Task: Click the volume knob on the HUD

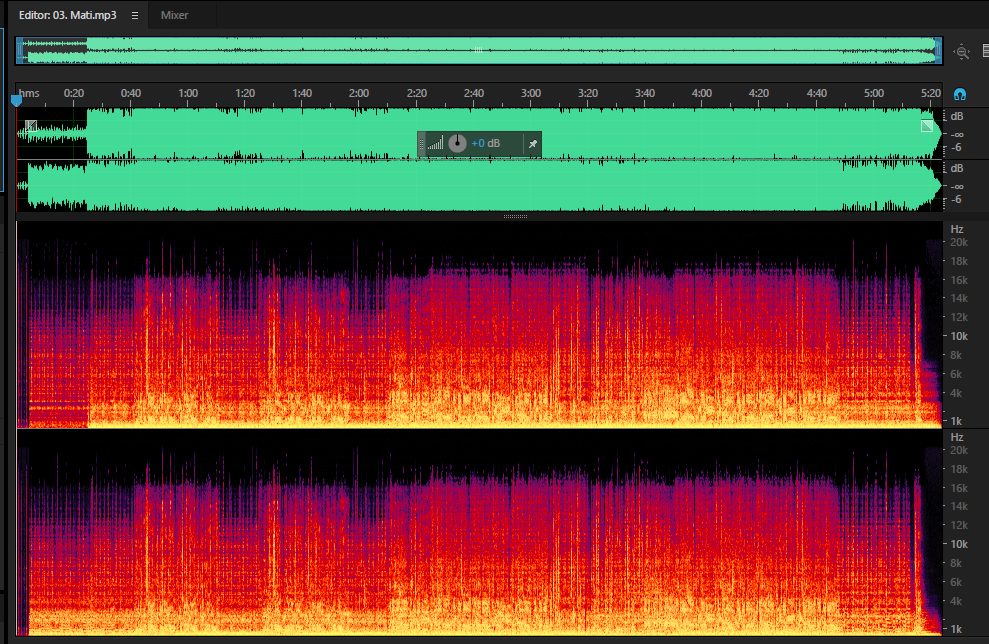Action: (x=457, y=143)
